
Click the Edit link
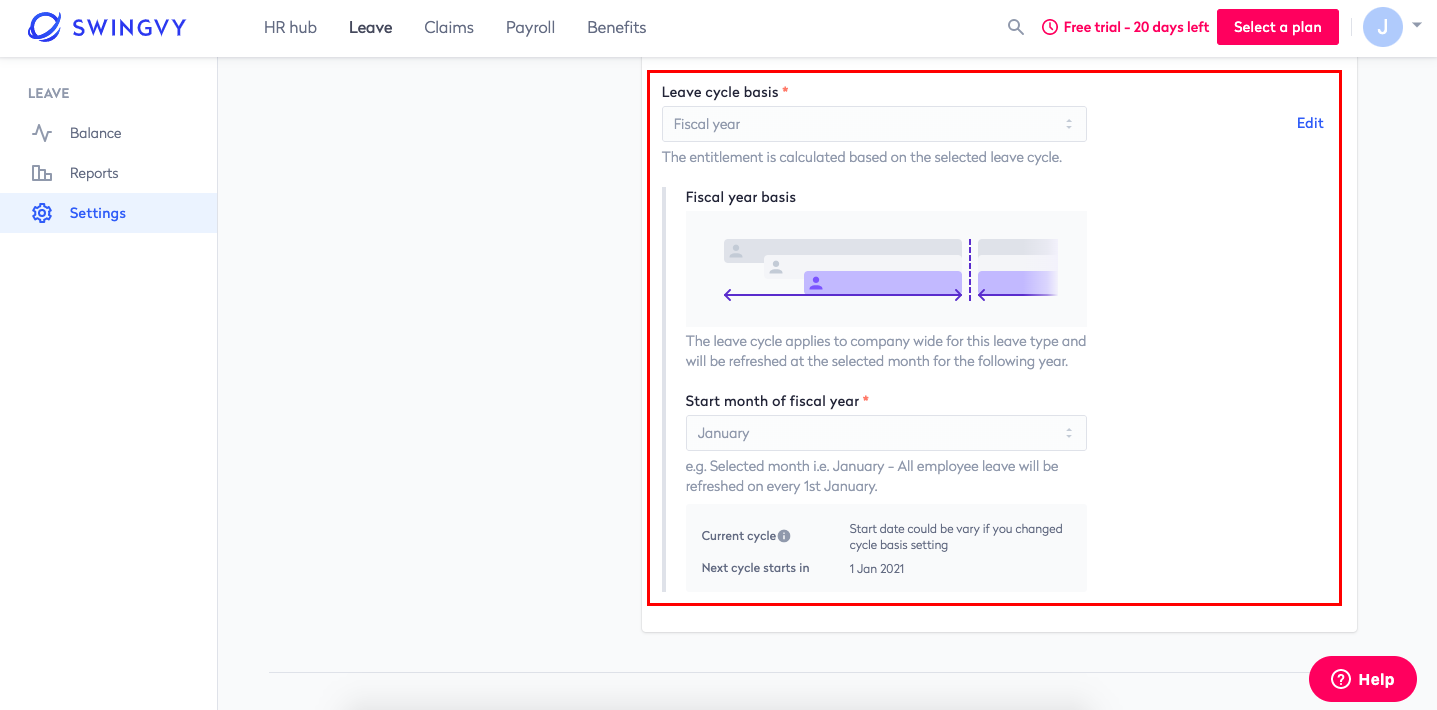1310,123
